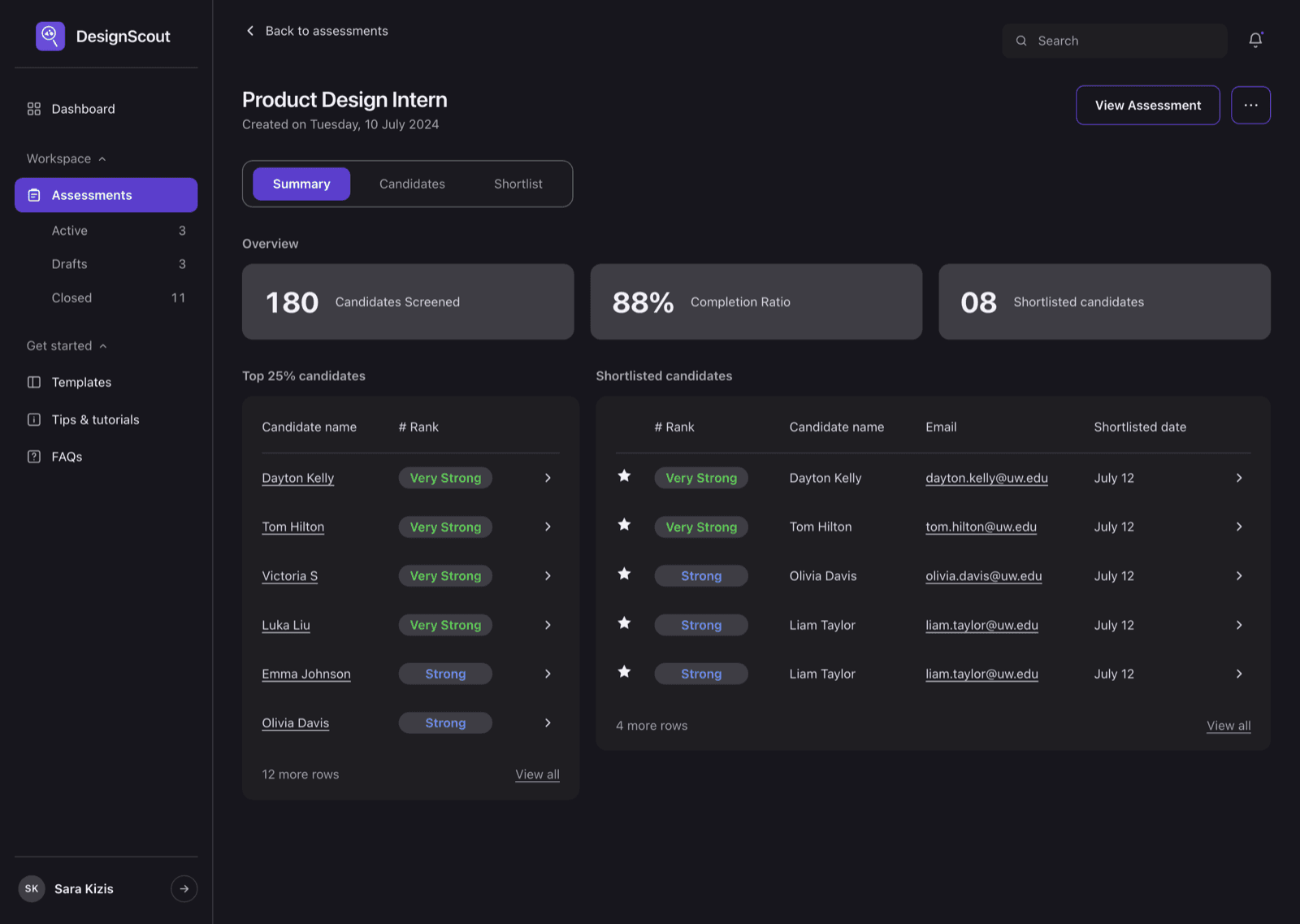This screenshot has height=924, width=1300.
Task: Open the three-dot more options button
Action: point(1250,105)
